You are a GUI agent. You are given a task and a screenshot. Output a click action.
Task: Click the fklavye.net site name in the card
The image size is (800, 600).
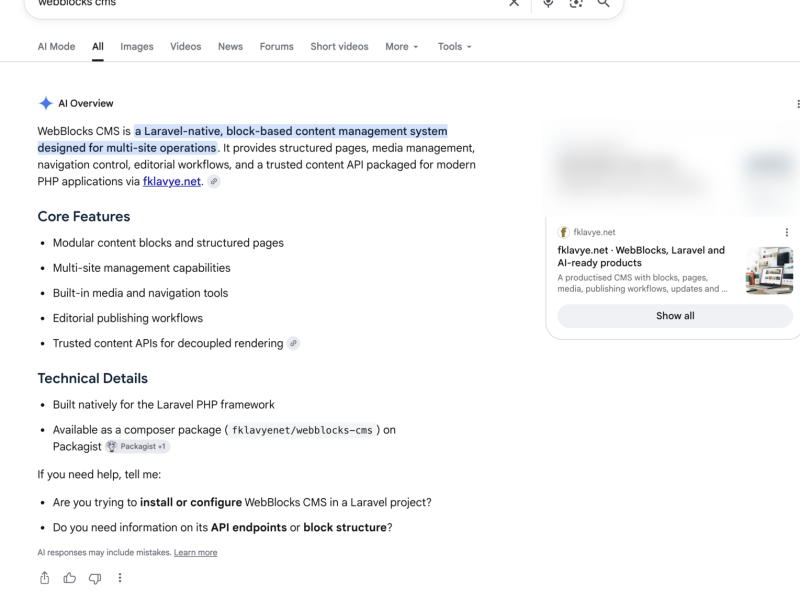(x=594, y=232)
